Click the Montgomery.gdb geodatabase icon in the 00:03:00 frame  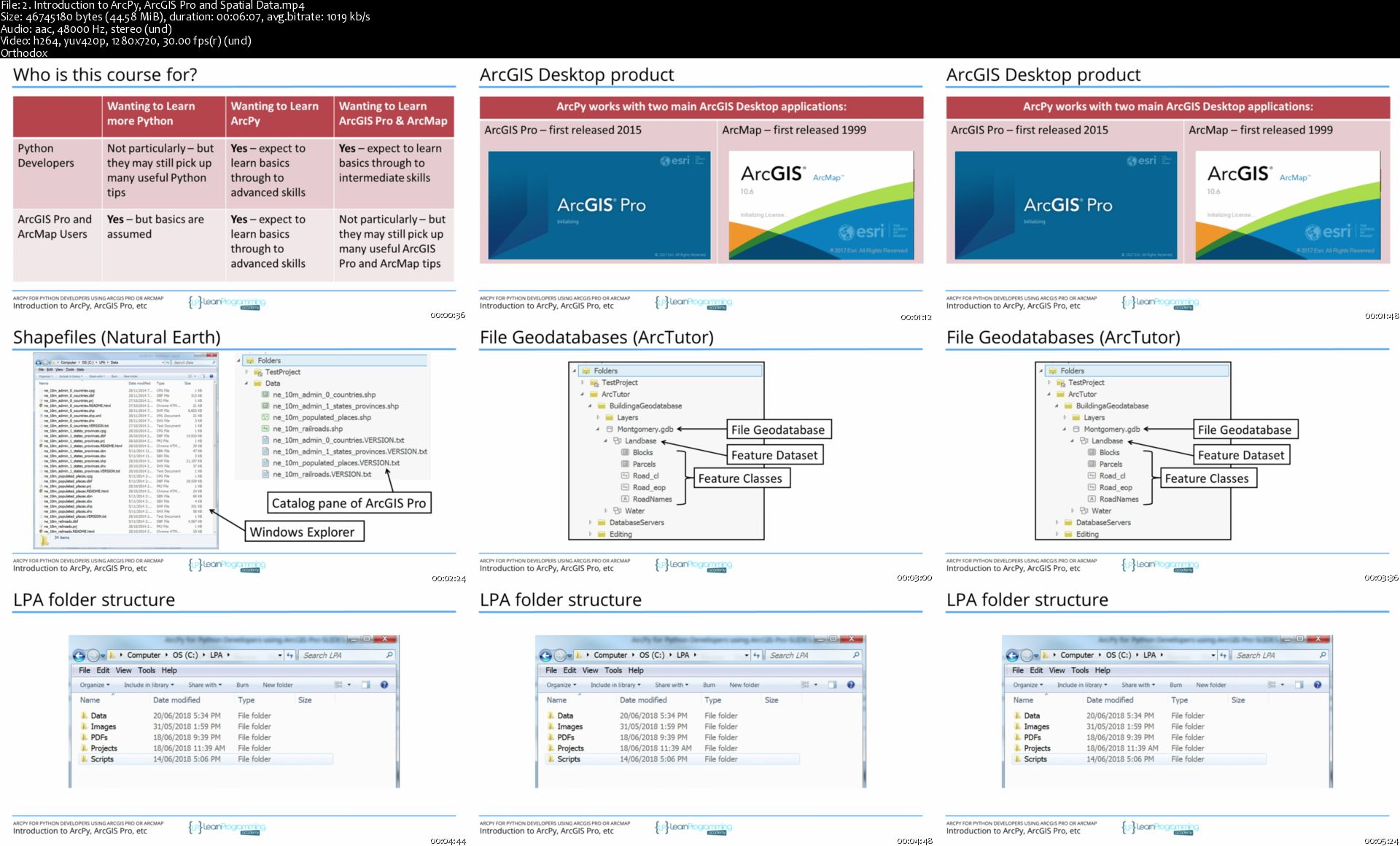610,429
